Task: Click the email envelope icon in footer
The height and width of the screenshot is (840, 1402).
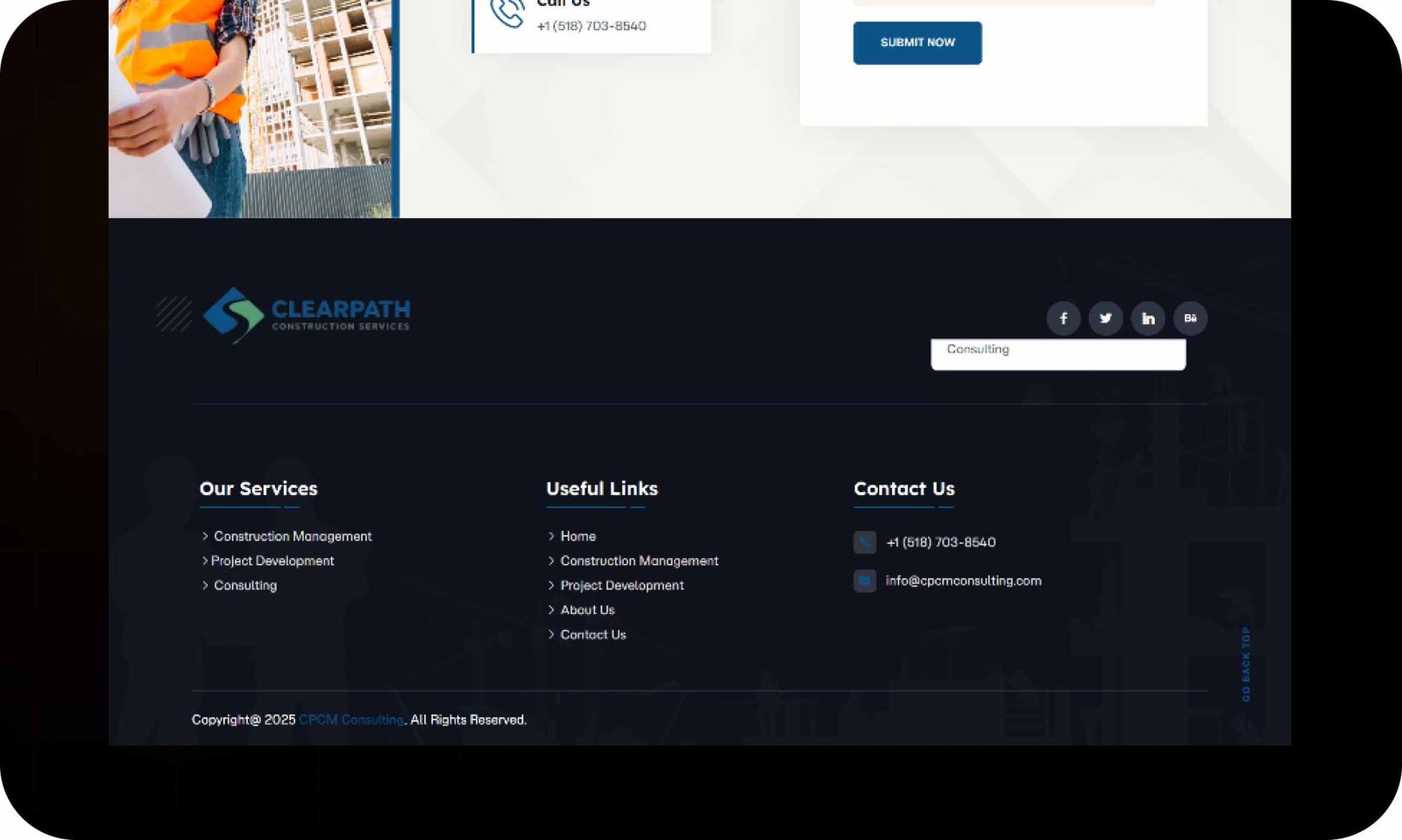Action: click(865, 581)
